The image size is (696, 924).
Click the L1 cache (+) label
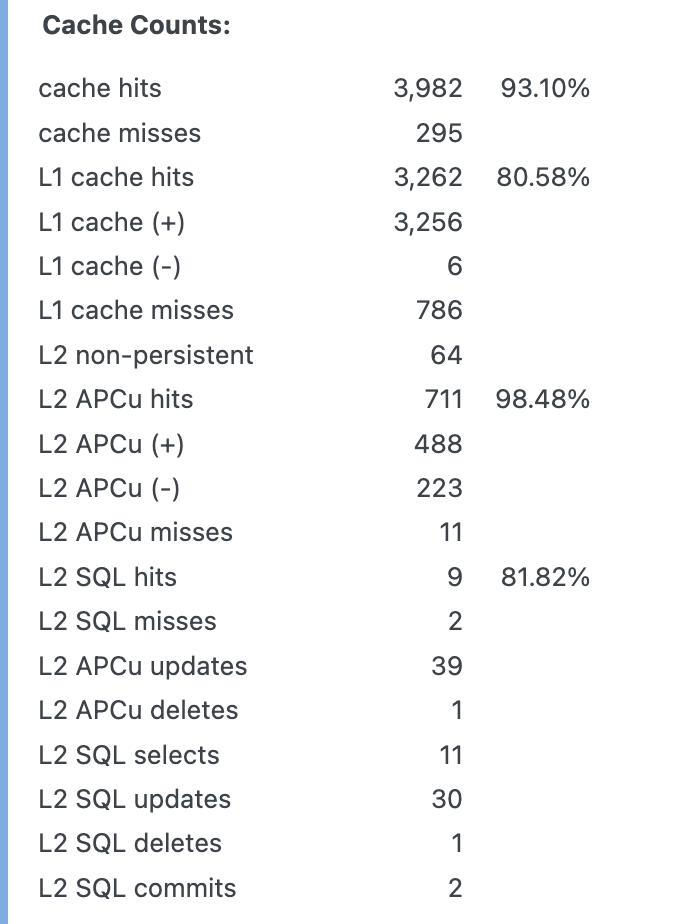112,222
